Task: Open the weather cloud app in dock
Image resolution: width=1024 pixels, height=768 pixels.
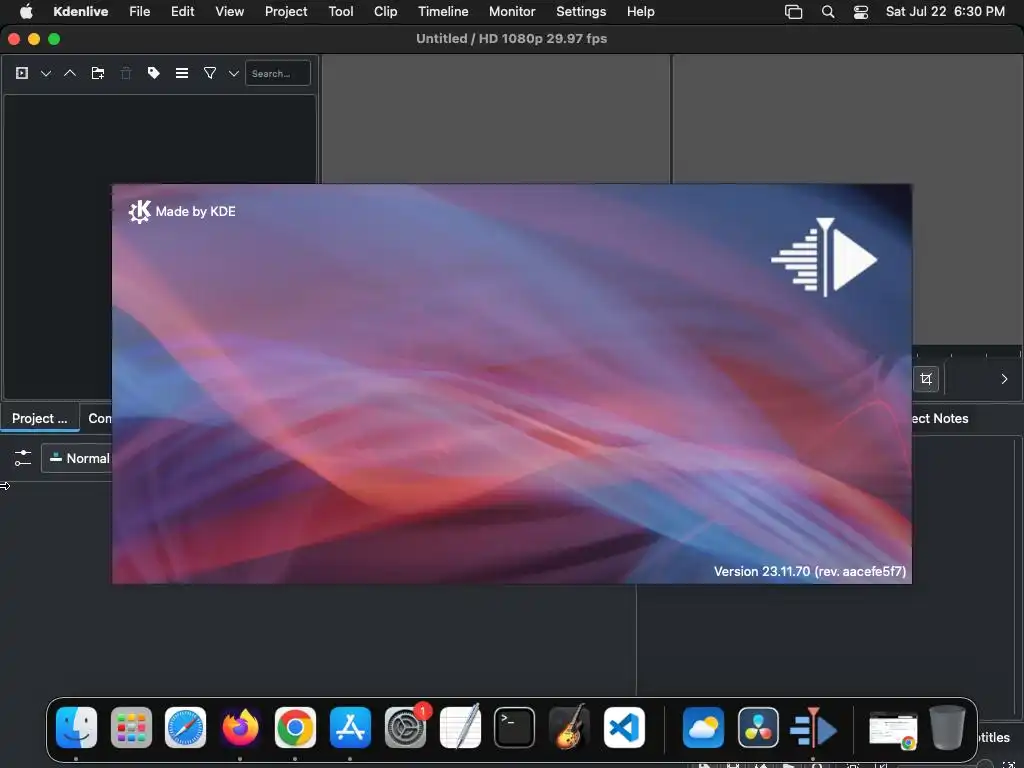Action: (703, 728)
